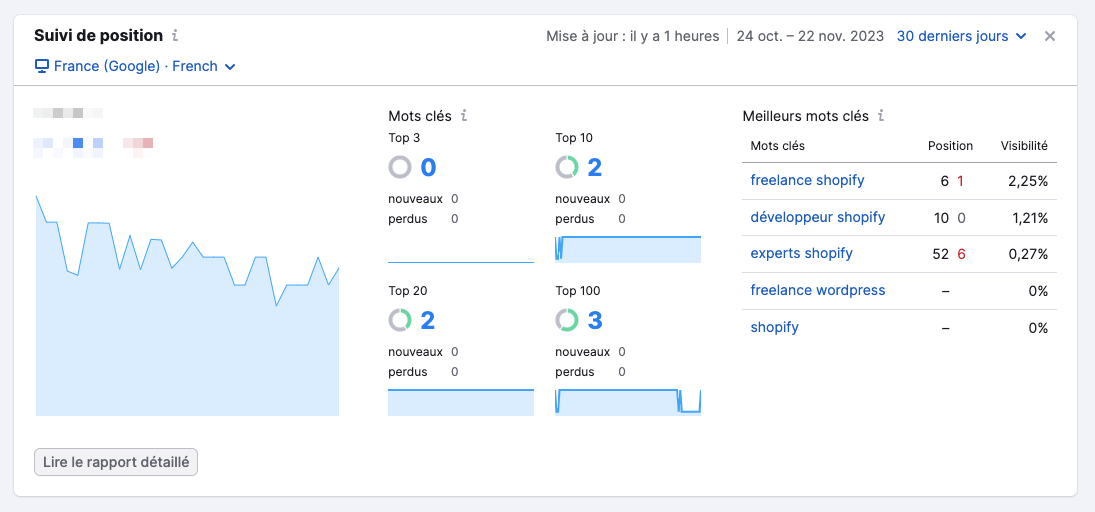Click chevron arrow next to 30 derniers jours
Image resolution: width=1095 pixels, height=512 pixels.
coord(1021,36)
